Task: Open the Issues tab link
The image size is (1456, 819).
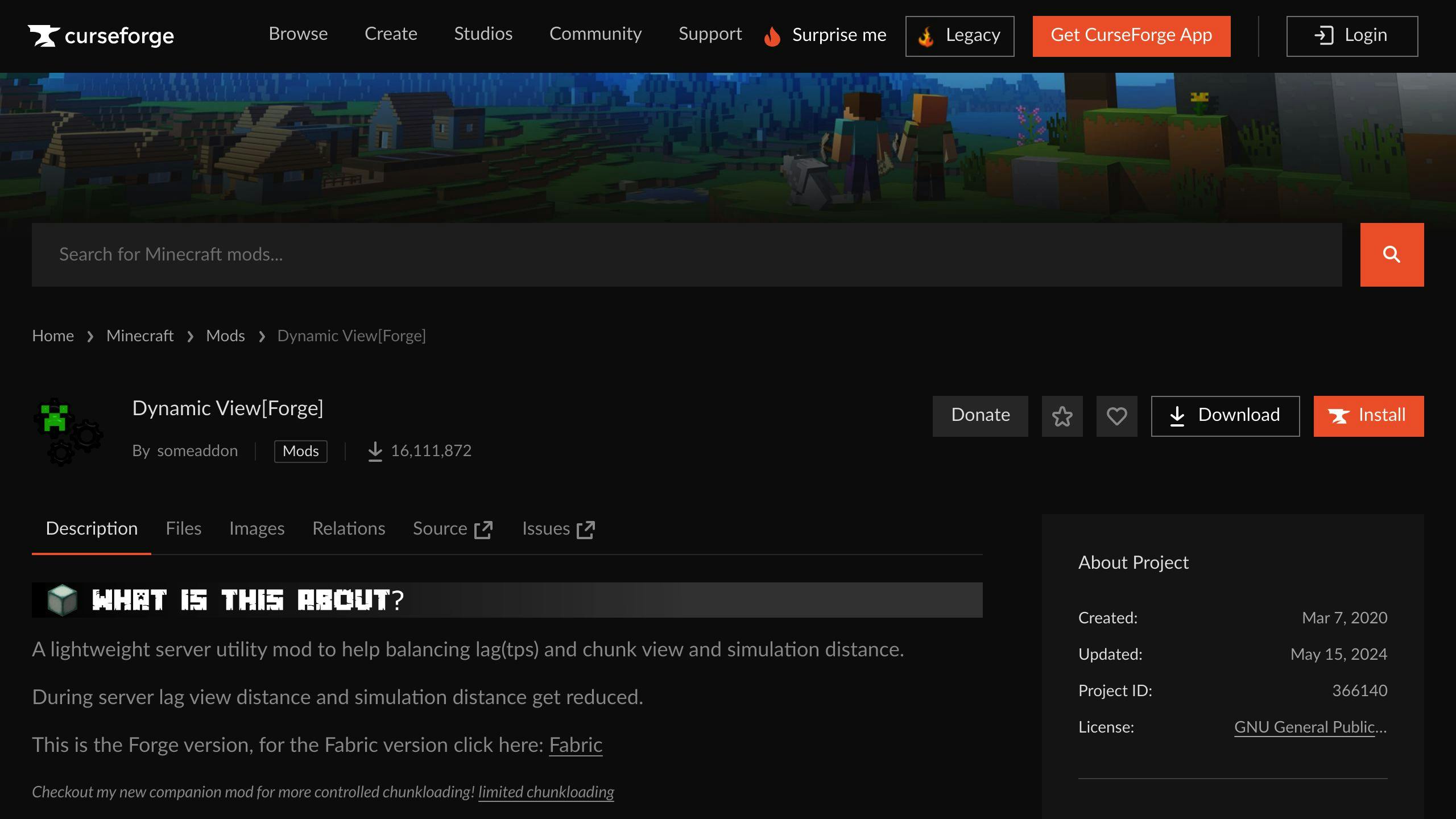Action: coord(558,529)
